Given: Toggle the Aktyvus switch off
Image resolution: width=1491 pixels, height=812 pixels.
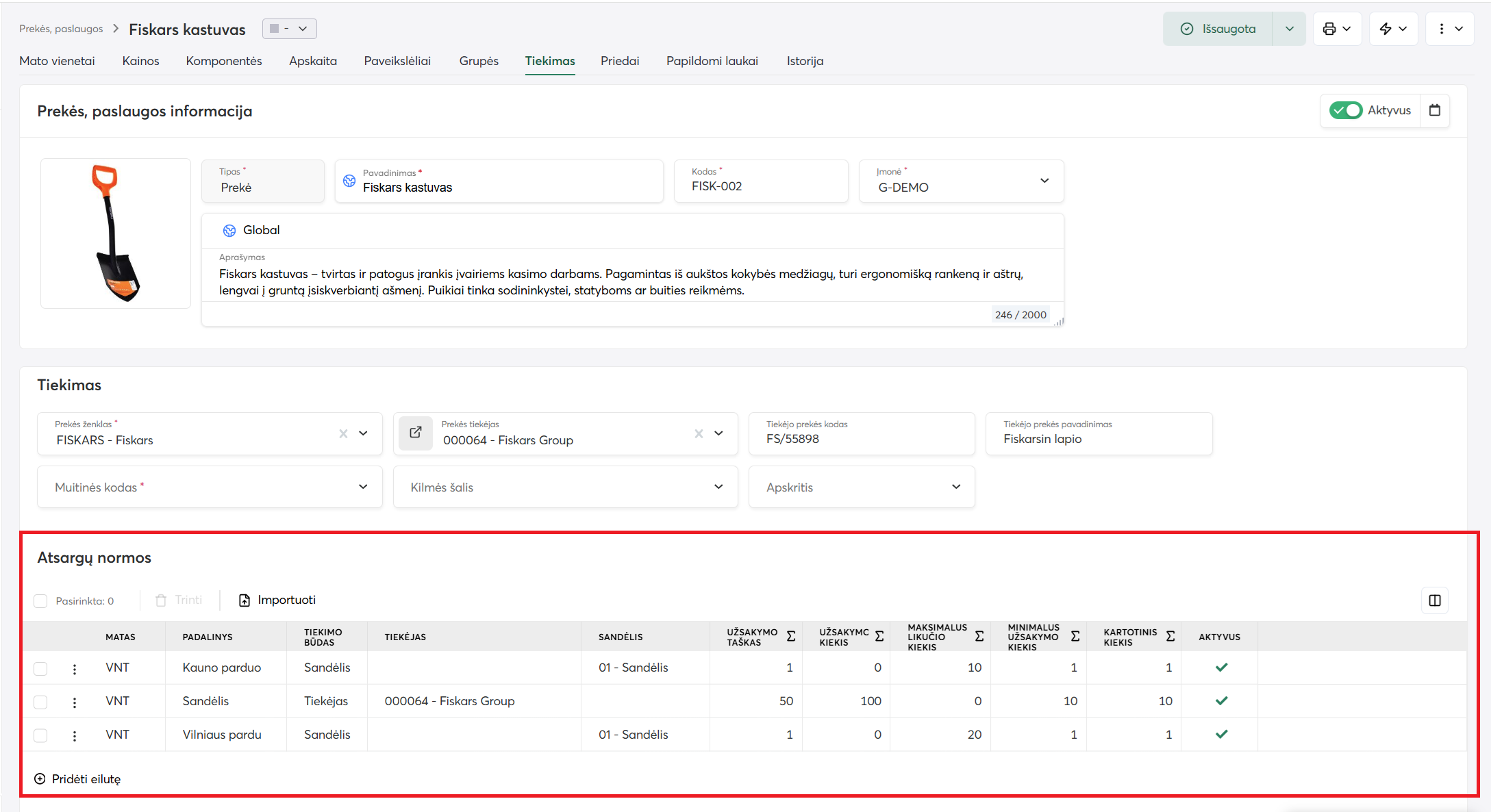Looking at the screenshot, I should point(1345,110).
